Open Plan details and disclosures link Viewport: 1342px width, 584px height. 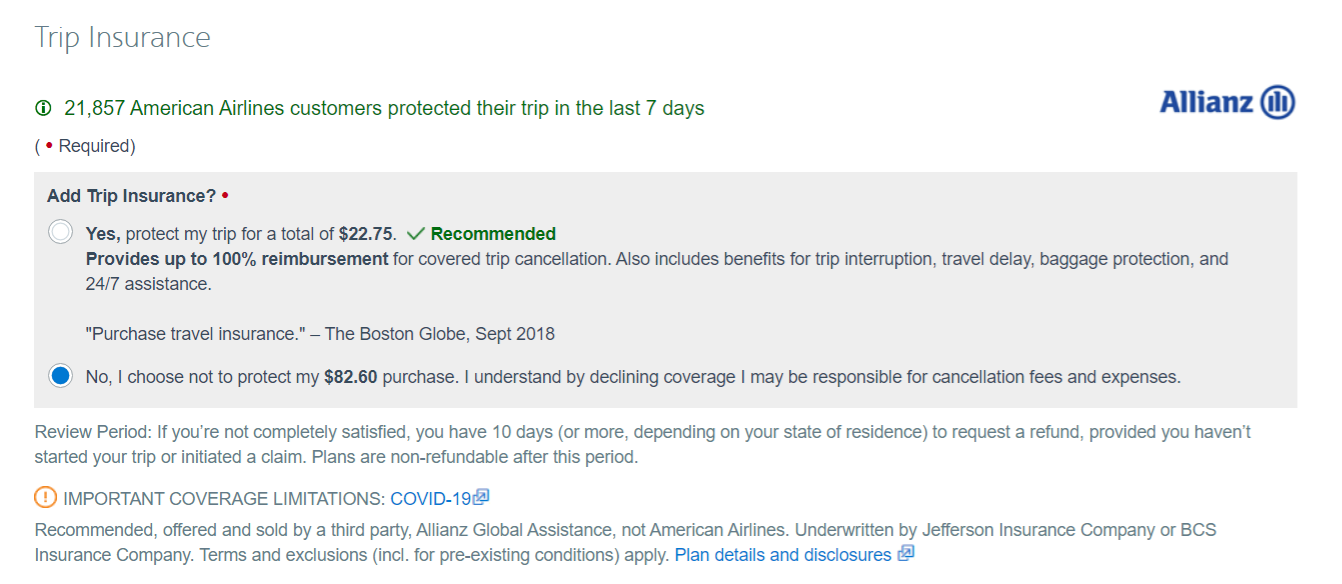click(x=782, y=554)
